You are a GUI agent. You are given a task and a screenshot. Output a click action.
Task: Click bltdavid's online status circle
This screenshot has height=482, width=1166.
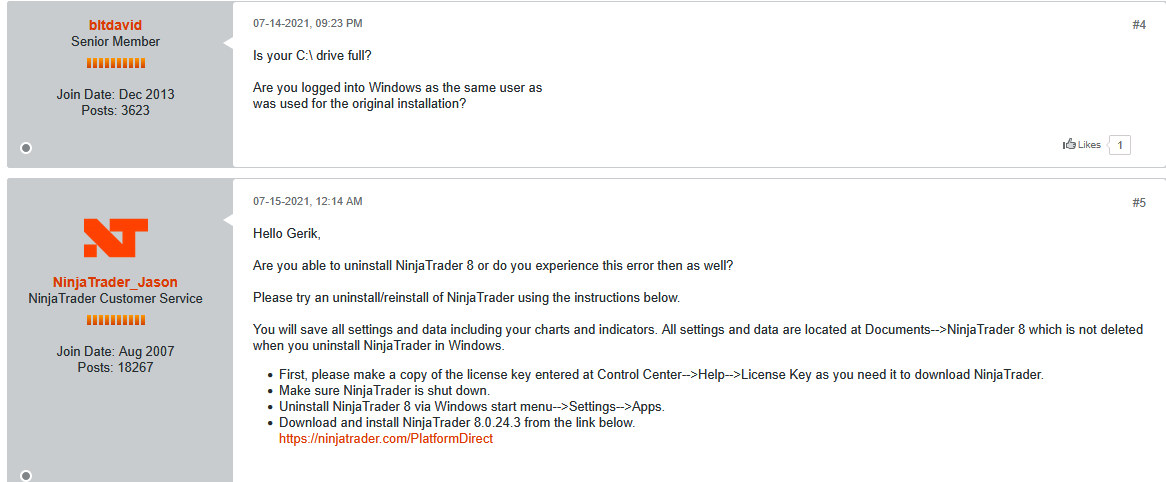[26, 148]
